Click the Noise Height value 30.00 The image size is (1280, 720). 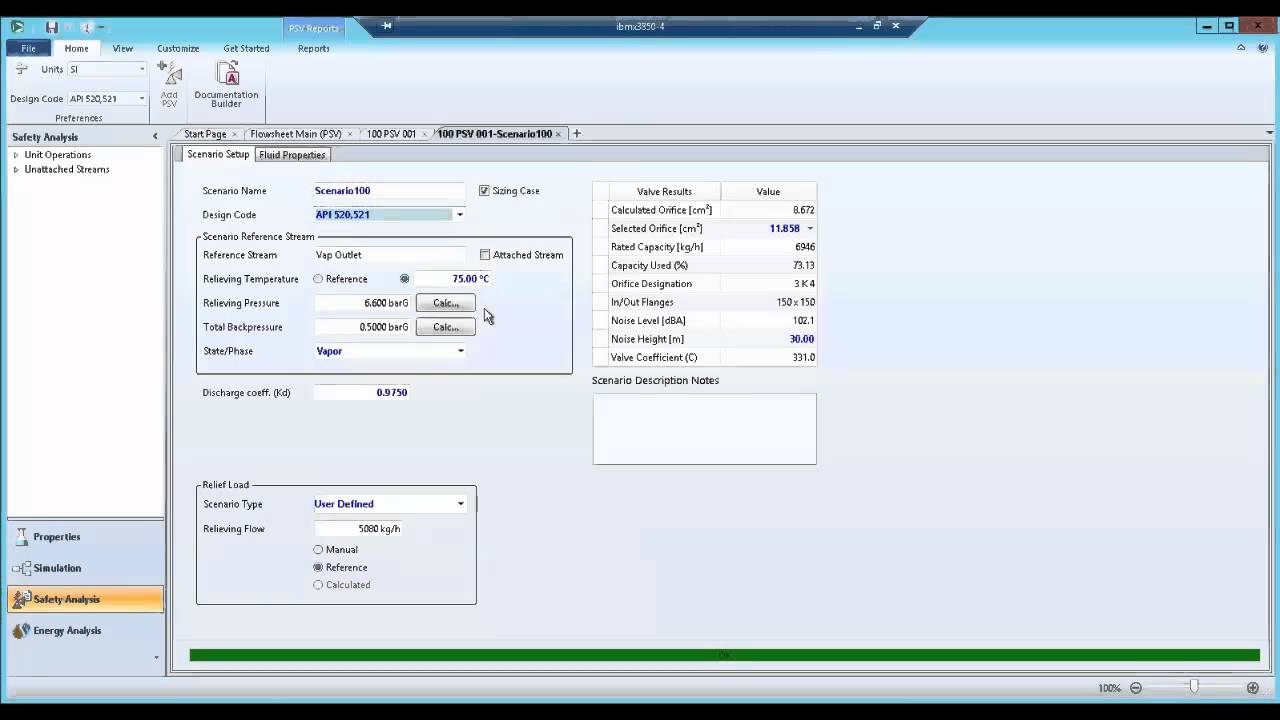[x=801, y=339]
